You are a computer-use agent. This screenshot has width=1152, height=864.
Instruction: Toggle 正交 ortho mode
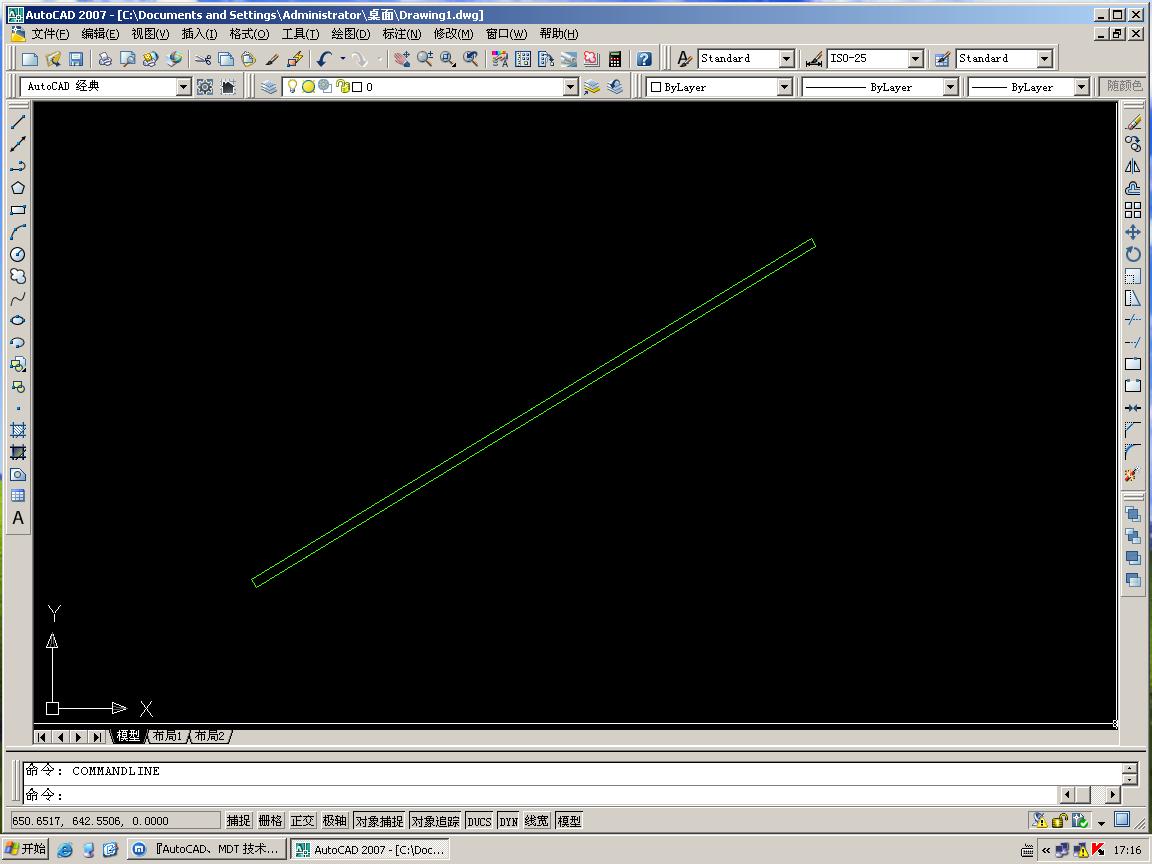pos(302,821)
